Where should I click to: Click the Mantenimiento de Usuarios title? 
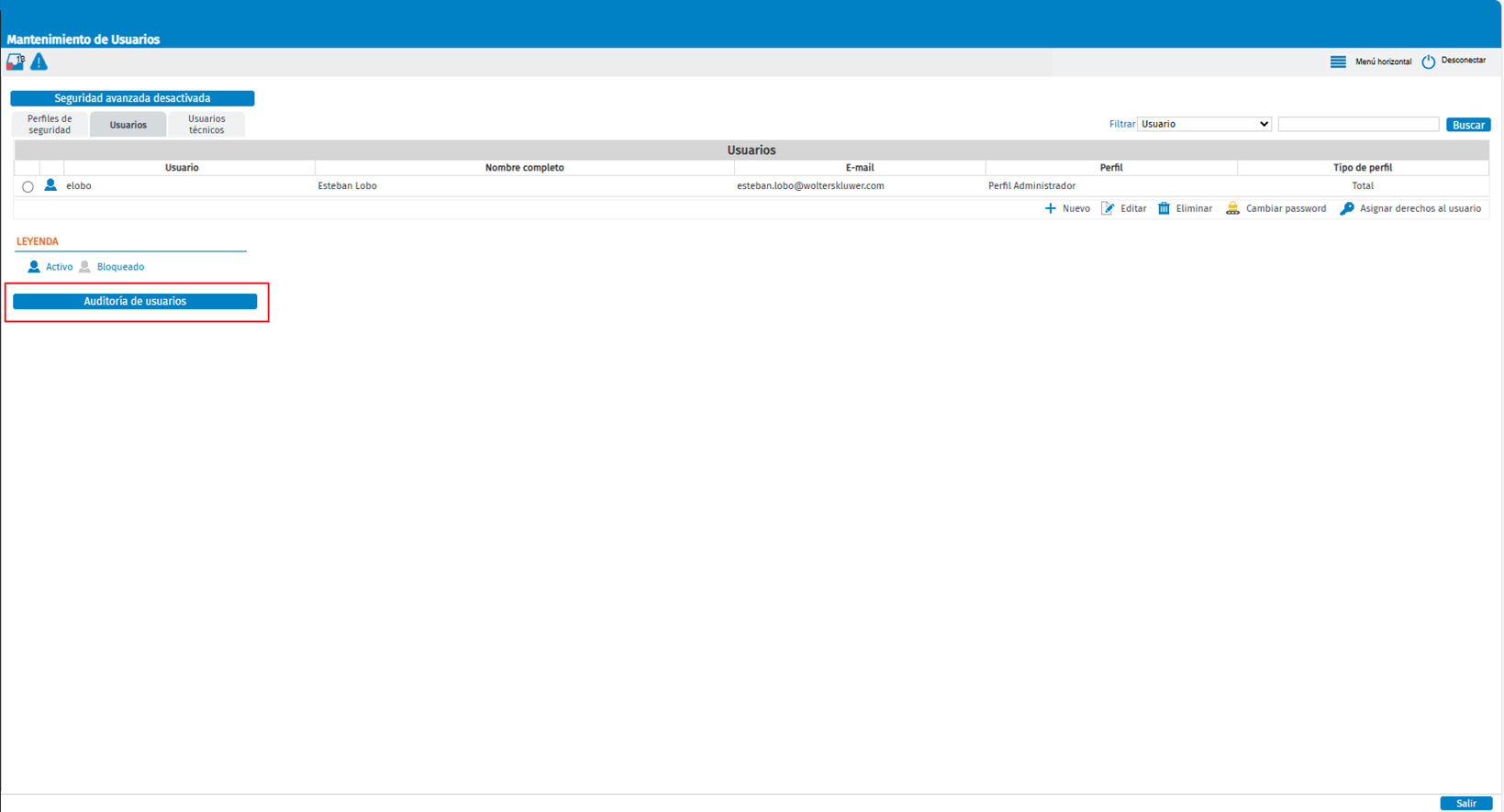(x=84, y=39)
